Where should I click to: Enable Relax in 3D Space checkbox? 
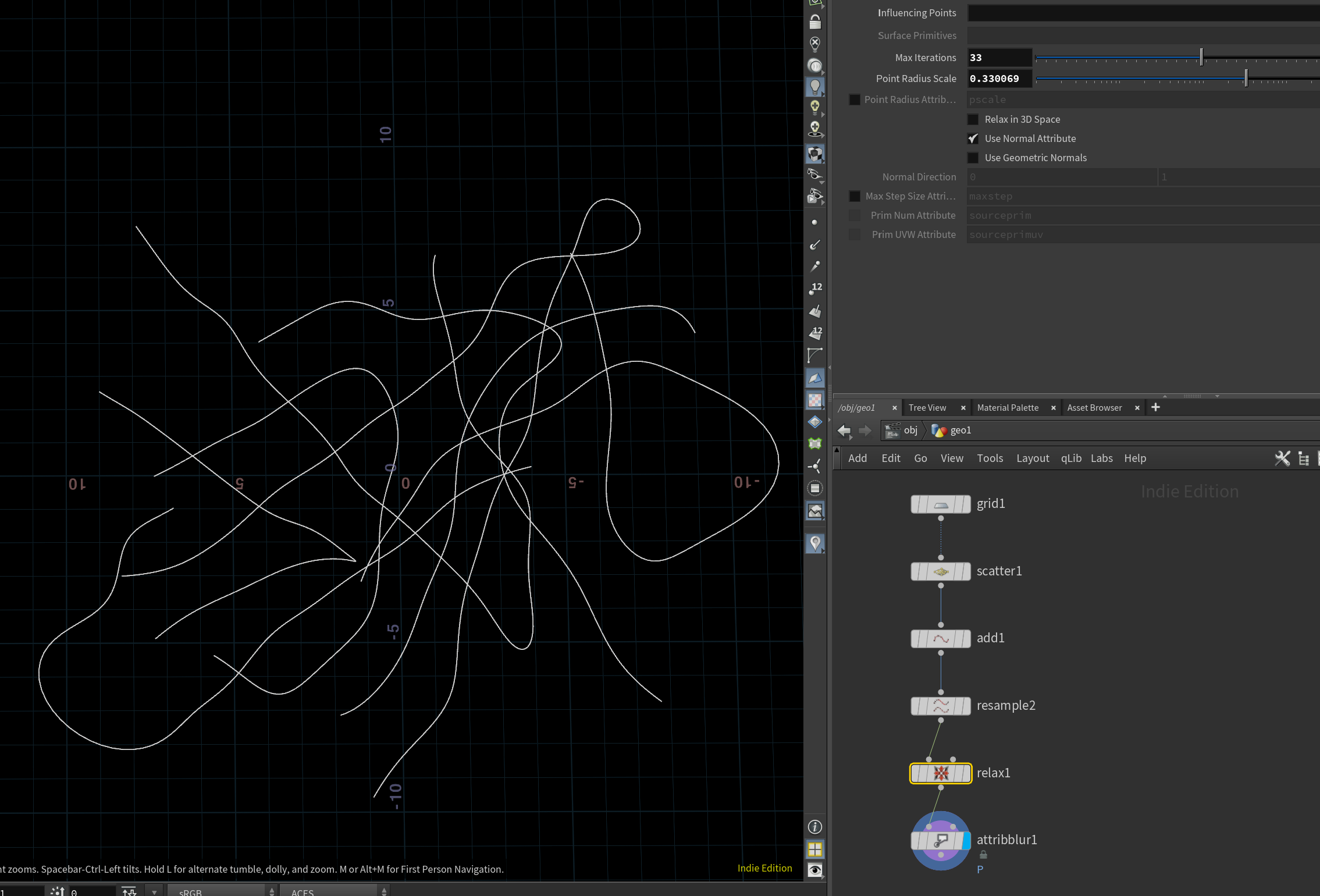tap(973, 119)
